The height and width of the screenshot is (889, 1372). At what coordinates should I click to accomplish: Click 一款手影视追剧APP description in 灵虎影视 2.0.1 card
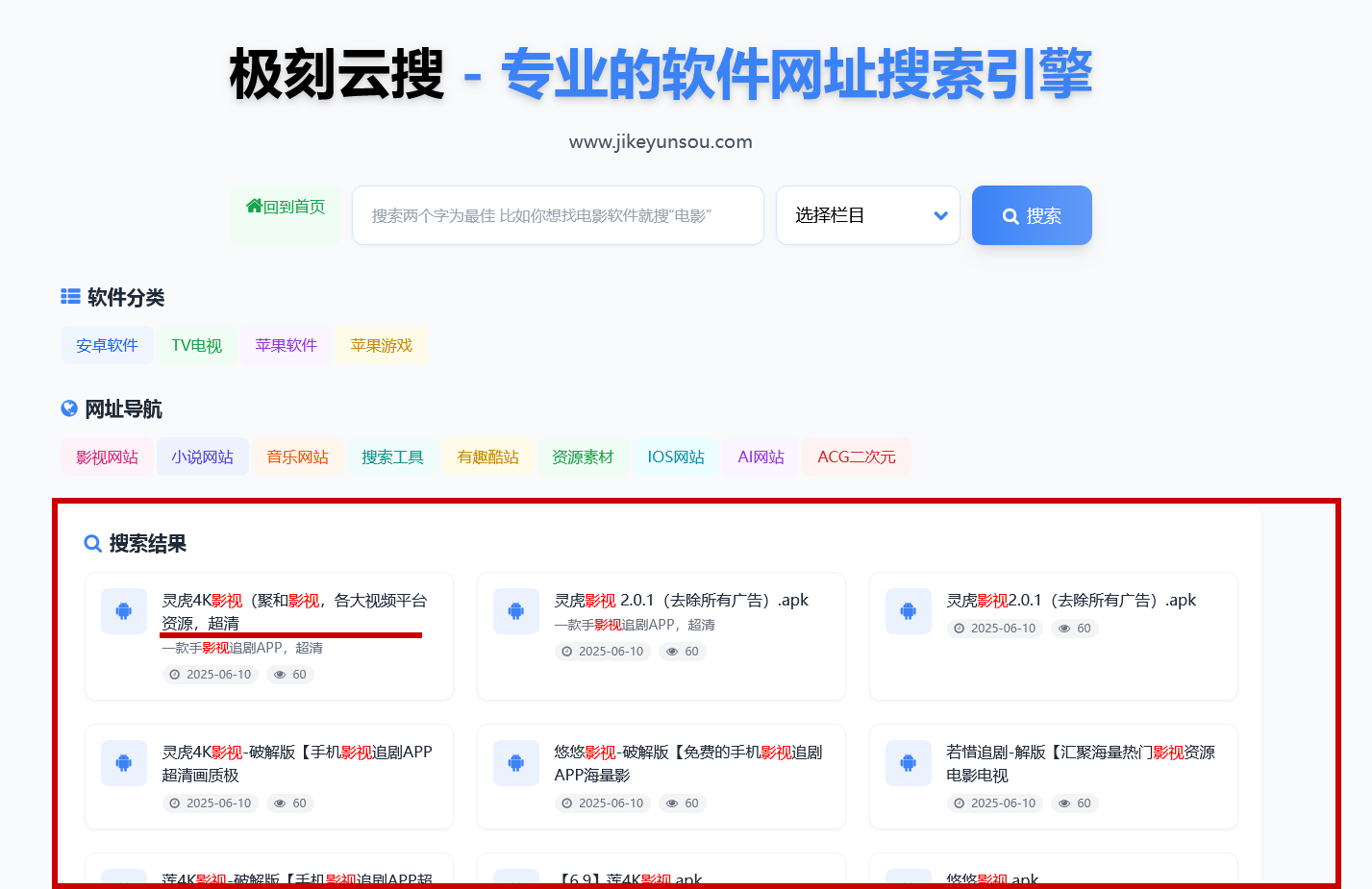coord(635,625)
